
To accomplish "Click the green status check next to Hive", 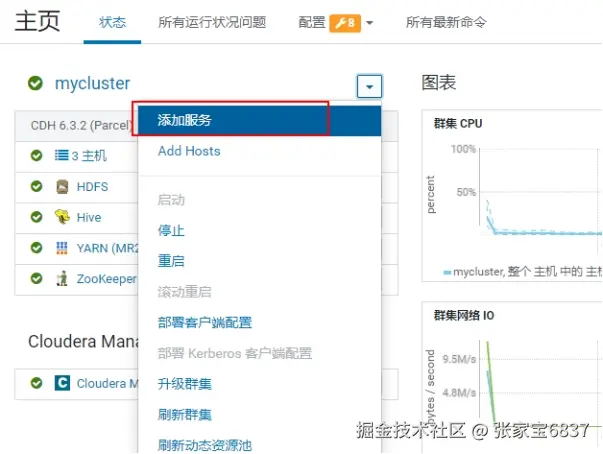I will pos(36,217).
